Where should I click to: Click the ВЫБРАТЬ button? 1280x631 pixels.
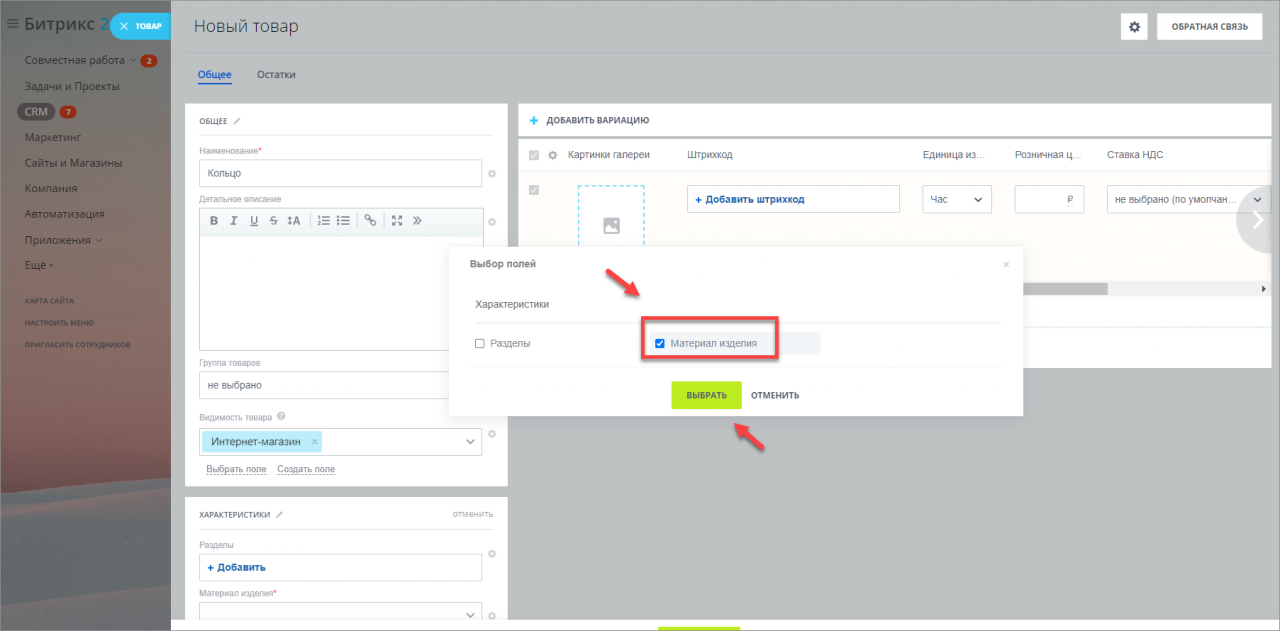point(706,395)
